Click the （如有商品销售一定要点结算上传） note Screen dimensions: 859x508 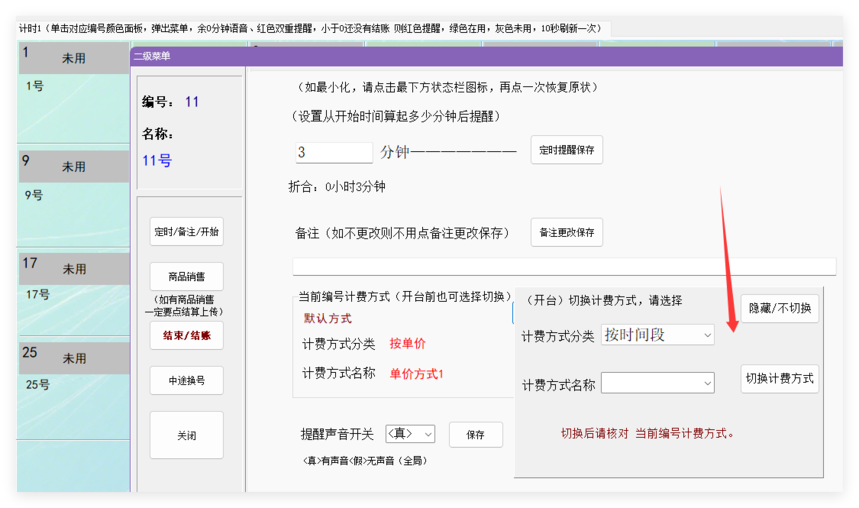tap(186, 305)
